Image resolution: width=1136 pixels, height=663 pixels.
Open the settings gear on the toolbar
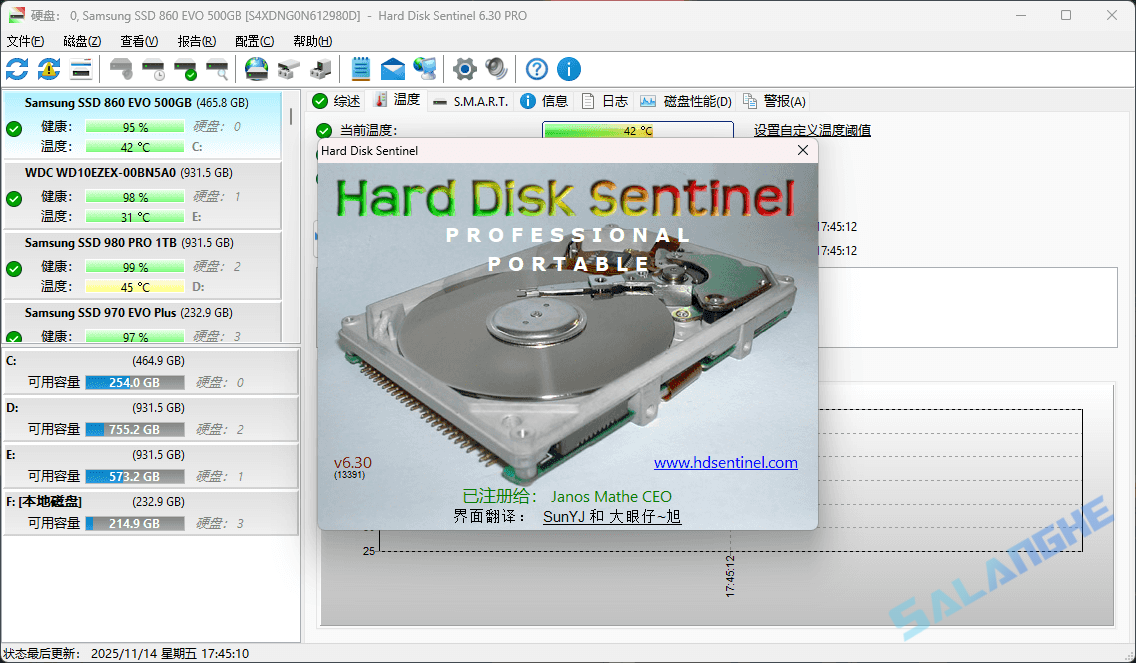(463, 69)
